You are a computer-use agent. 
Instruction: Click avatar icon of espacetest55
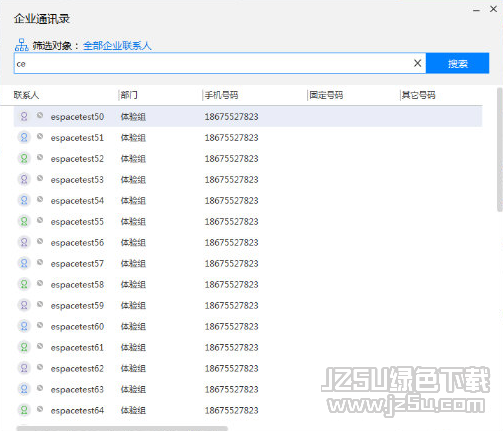24,221
